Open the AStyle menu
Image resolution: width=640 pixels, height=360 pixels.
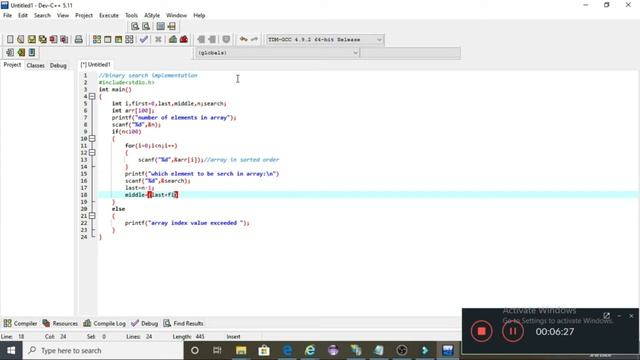point(152,15)
